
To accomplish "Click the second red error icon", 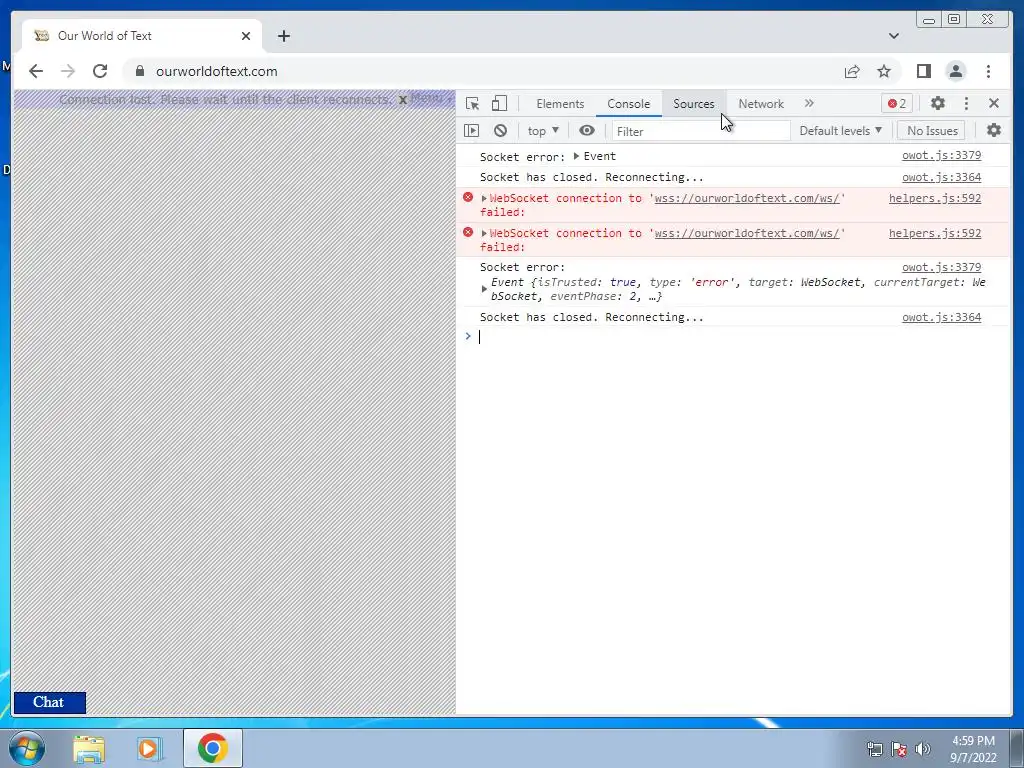I will (468, 232).
